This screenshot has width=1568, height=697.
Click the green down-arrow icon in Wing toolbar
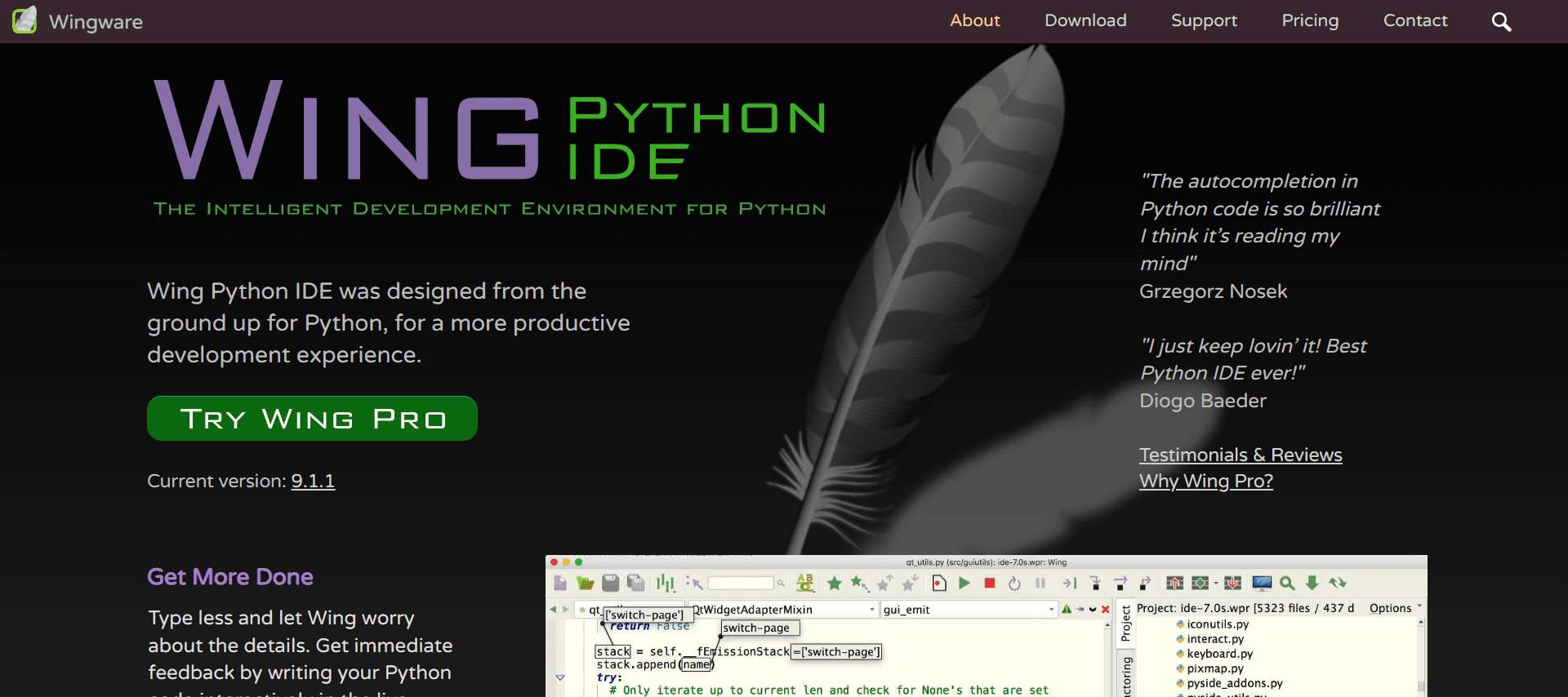tap(1312, 583)
